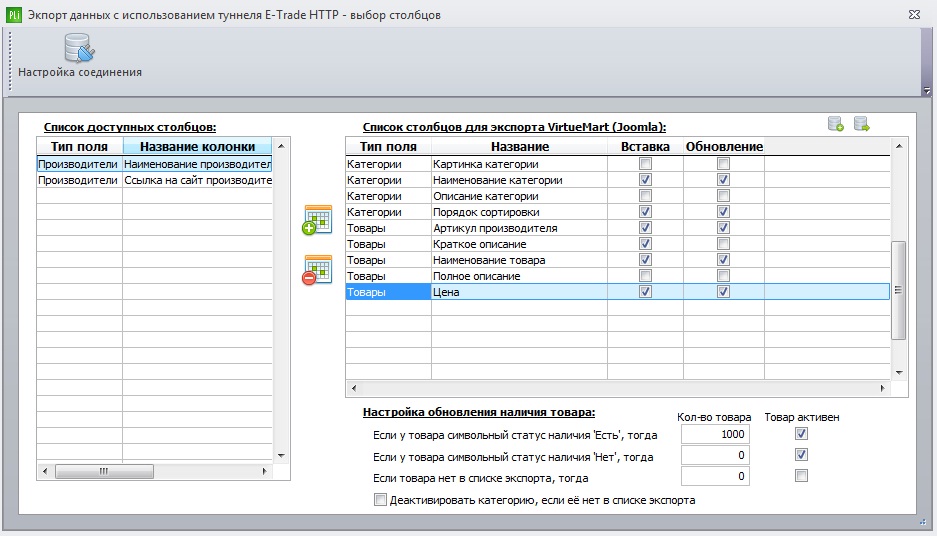Click export list Название column header
937x536 pixels.
[x=519, y=146]
